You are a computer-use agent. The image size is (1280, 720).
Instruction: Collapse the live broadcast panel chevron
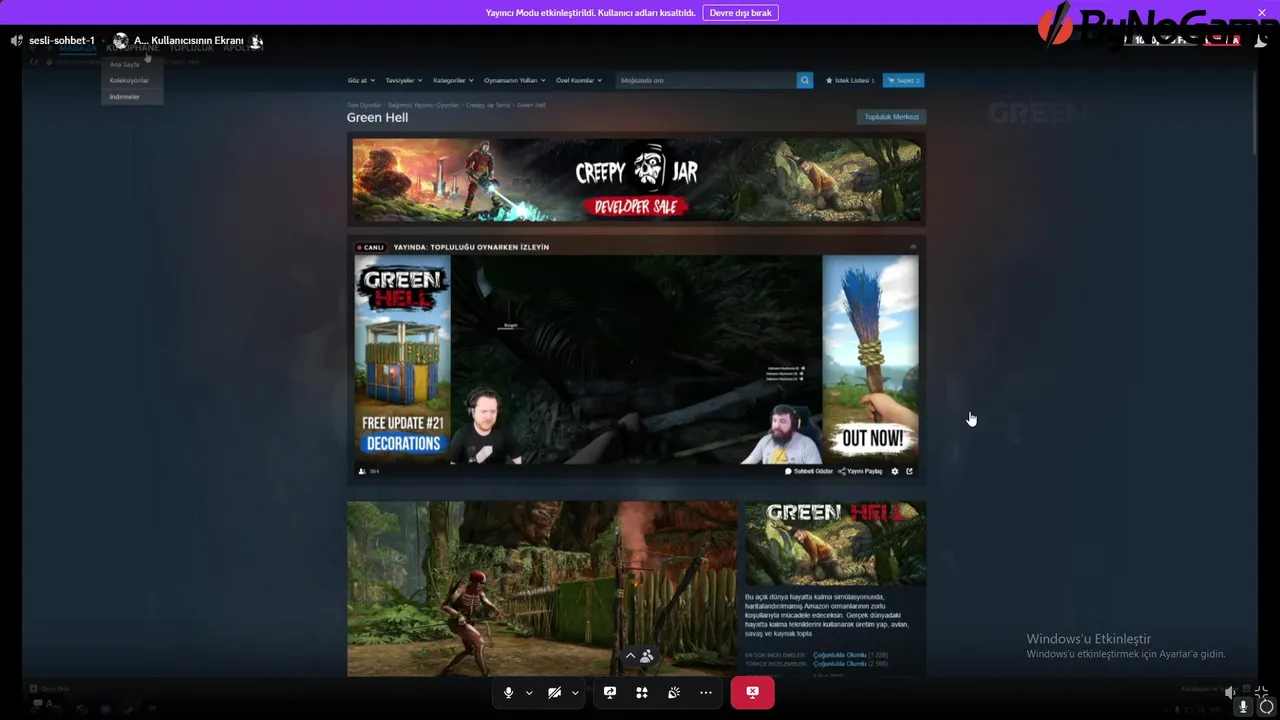913,246
